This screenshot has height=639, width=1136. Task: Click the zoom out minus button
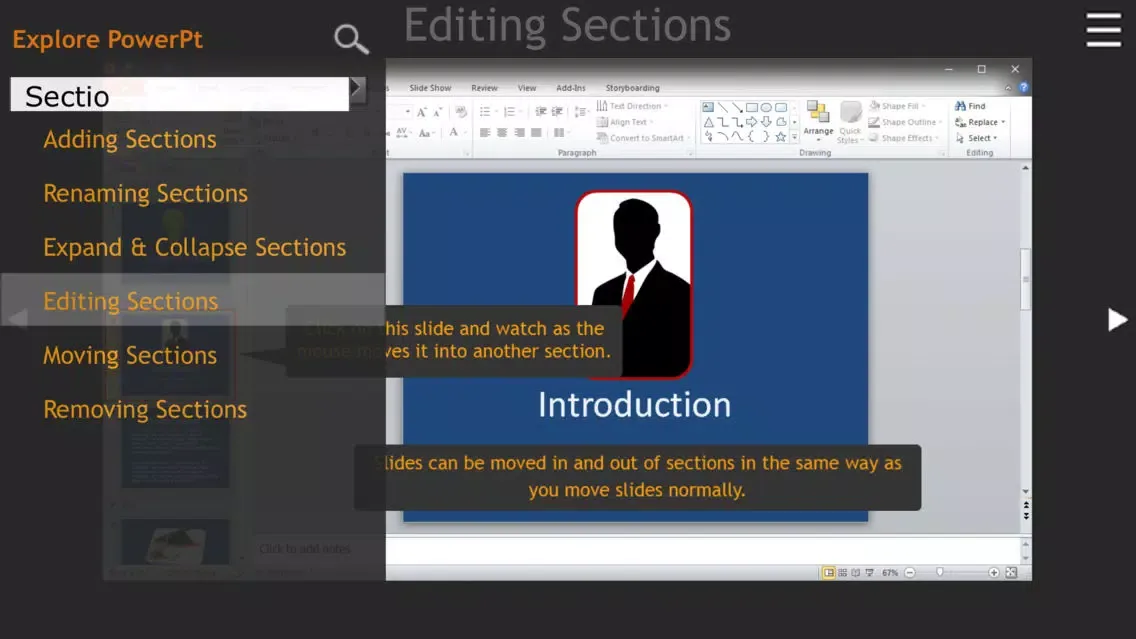910,572
